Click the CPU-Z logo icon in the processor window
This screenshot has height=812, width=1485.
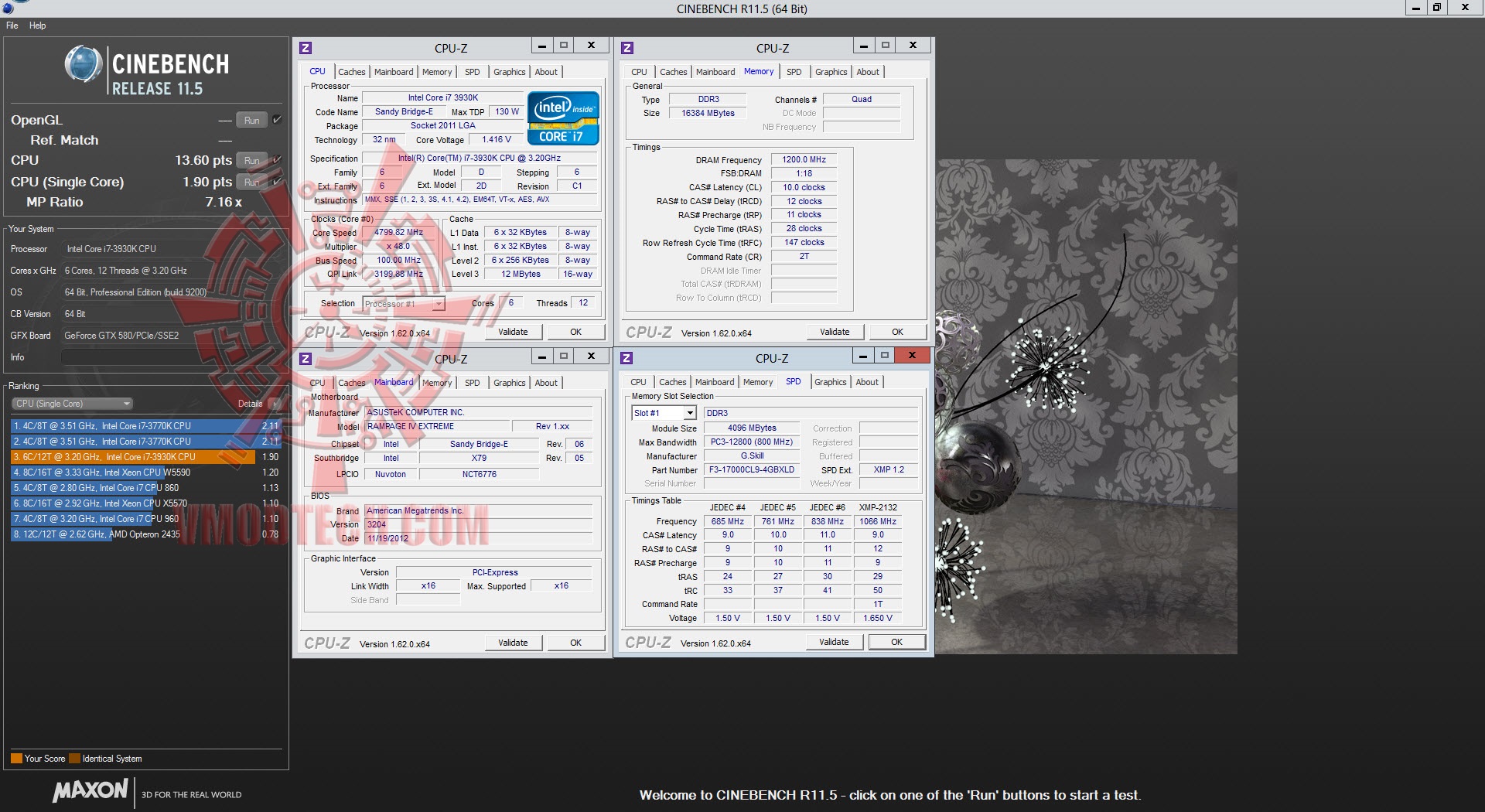(306, 48)
